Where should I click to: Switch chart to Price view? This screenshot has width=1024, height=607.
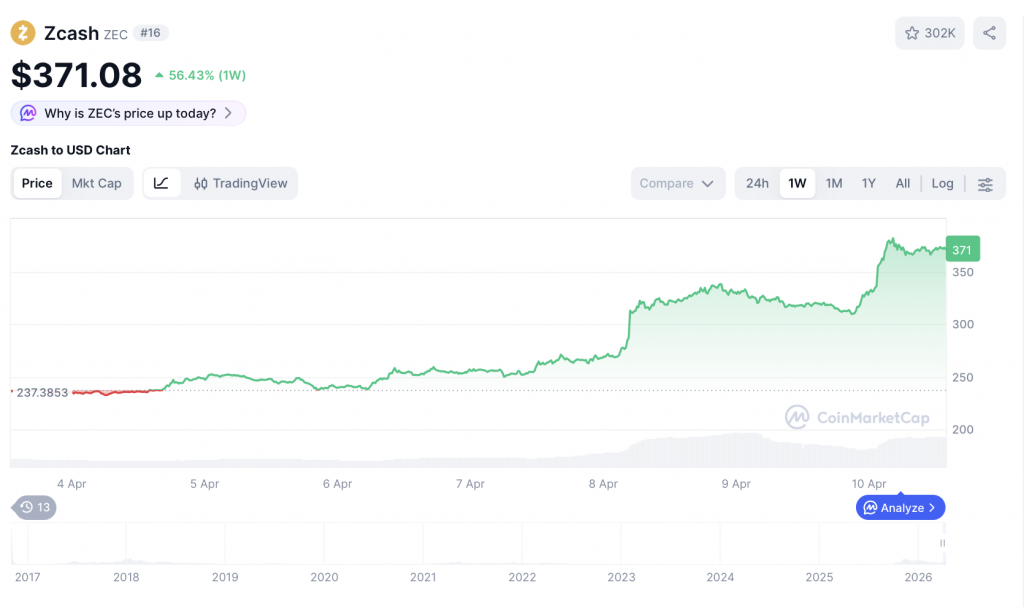click(37, 183)
